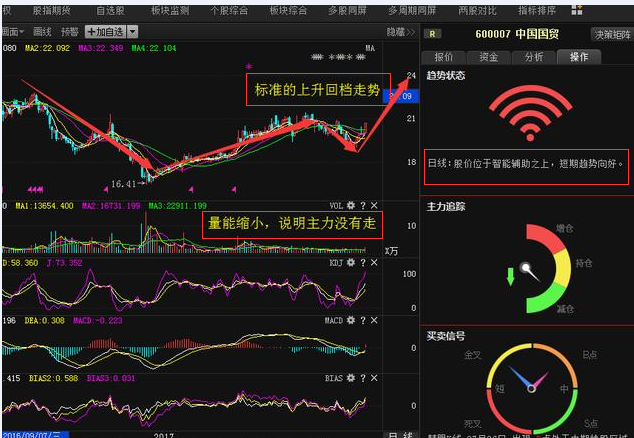This screenshot has width=634, height=438.
Task: Click the 买卖信号 clock dial
Action: click(x=532, y=388)
